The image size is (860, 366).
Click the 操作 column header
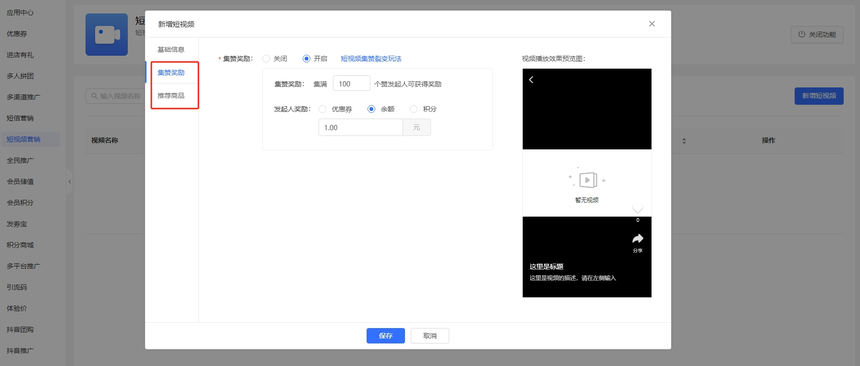pyautogui.click(x=768, y=140)
